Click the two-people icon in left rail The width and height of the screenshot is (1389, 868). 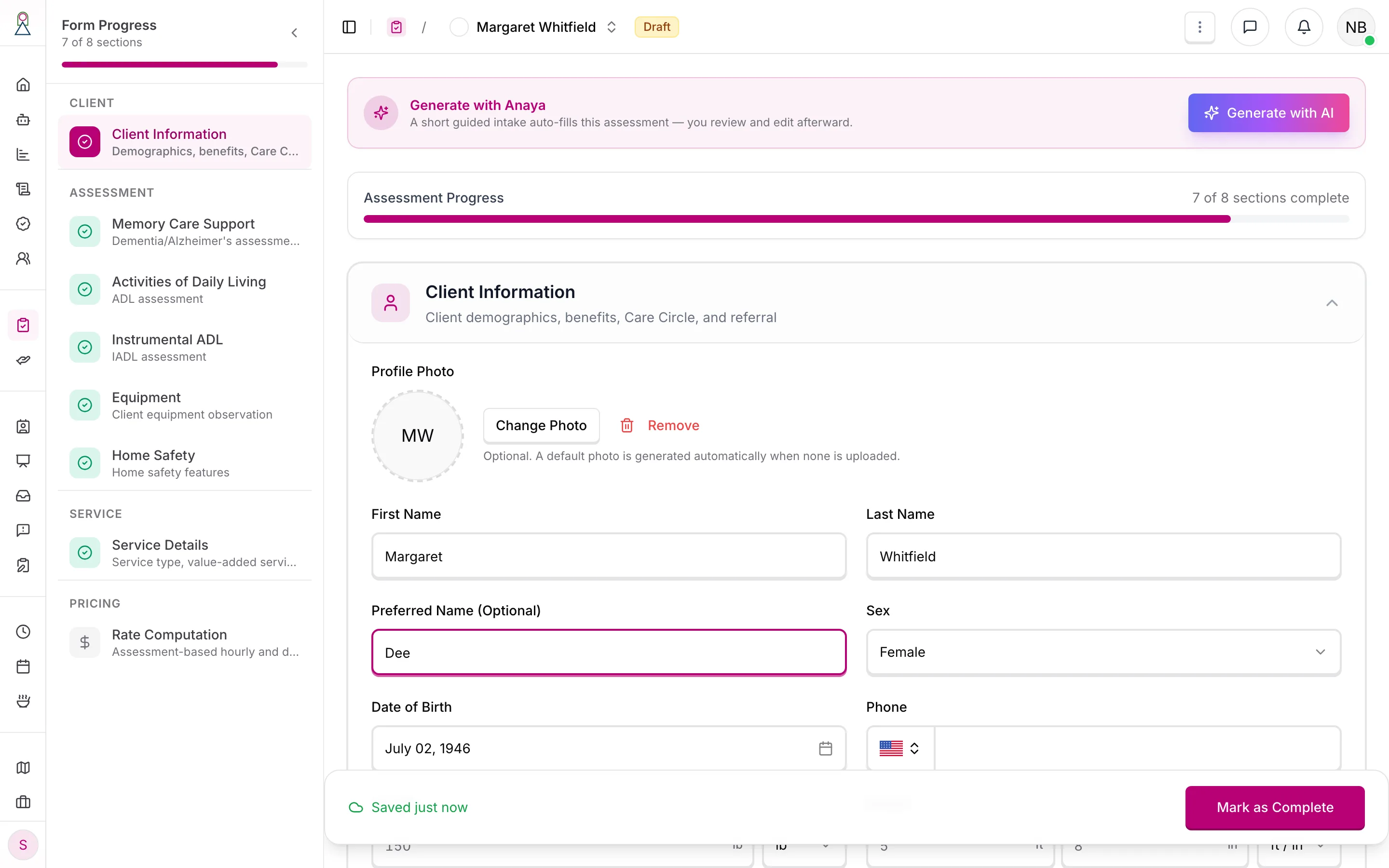[23, 258]
